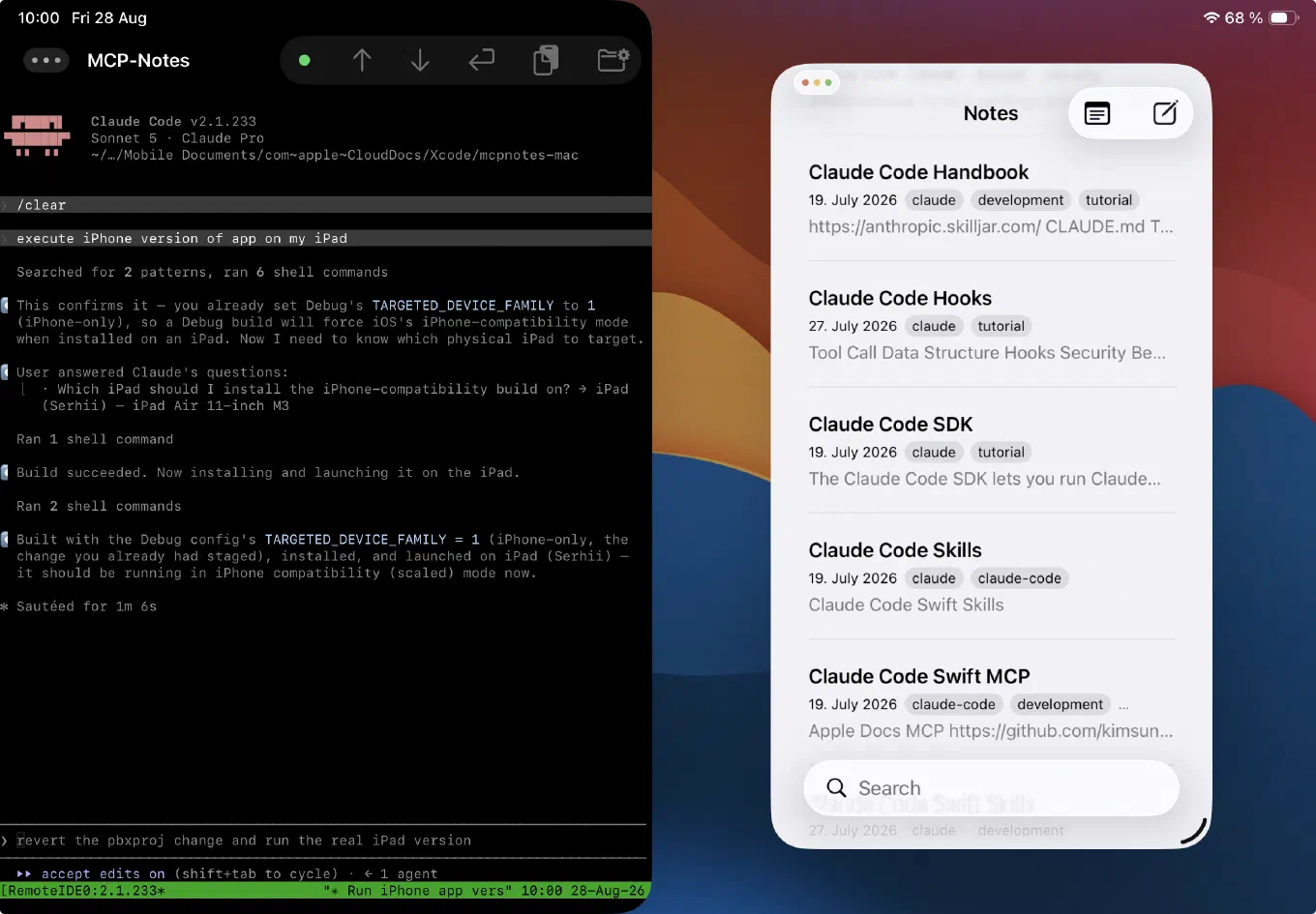1316x914 pixels.
Task: Open the Claude Code Hooks note
Action: (x=991, y=325)
